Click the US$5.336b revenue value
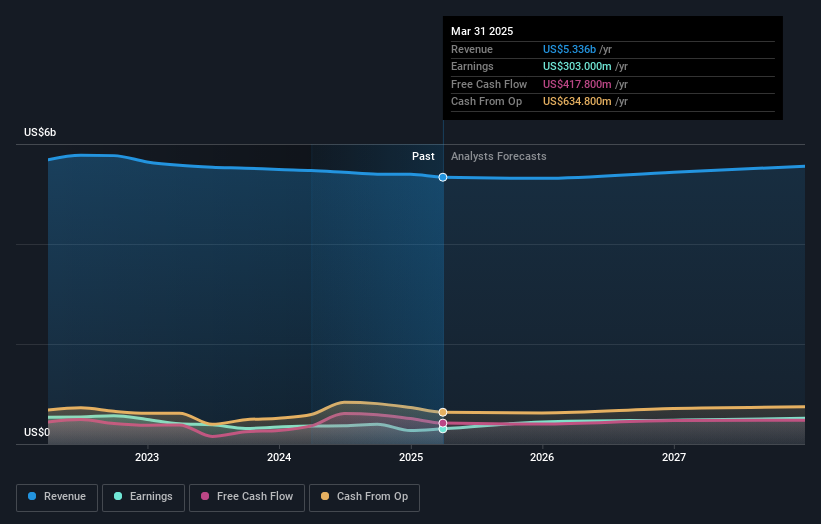The height and width of the screenshot is (524, 821). pos(569,49)
